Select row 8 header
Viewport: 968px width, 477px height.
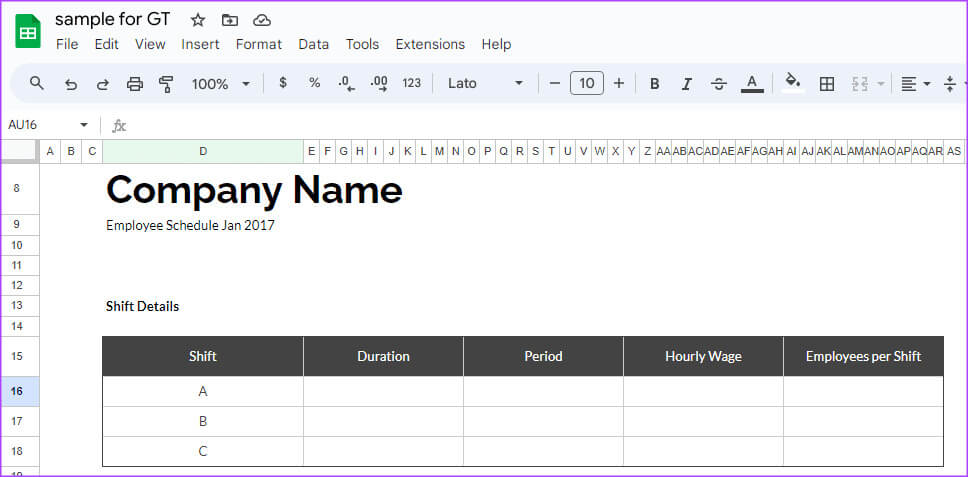point(20,189)
